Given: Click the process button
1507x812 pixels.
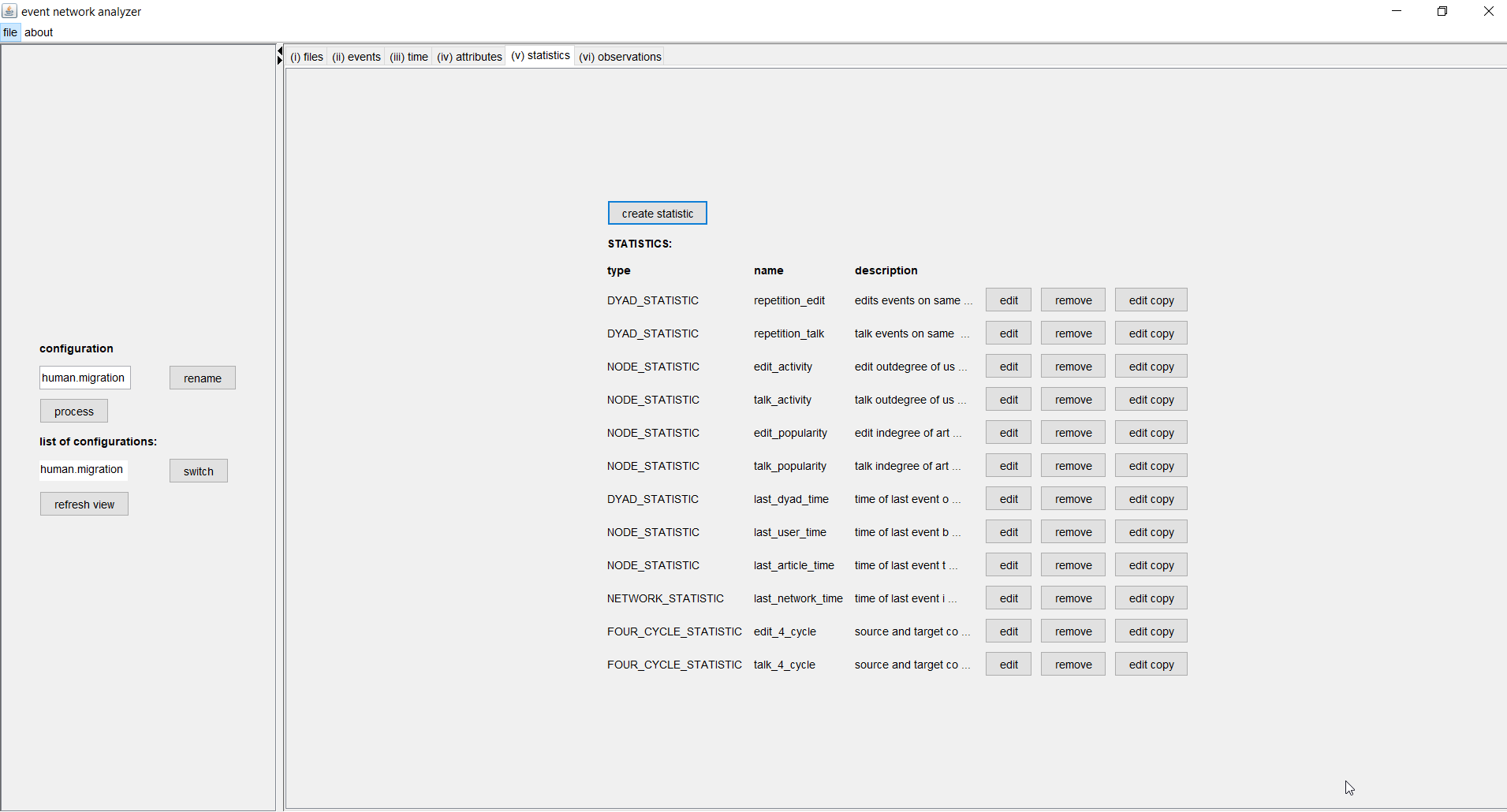Looking at the screenshot, I should (x=74, y=412).
